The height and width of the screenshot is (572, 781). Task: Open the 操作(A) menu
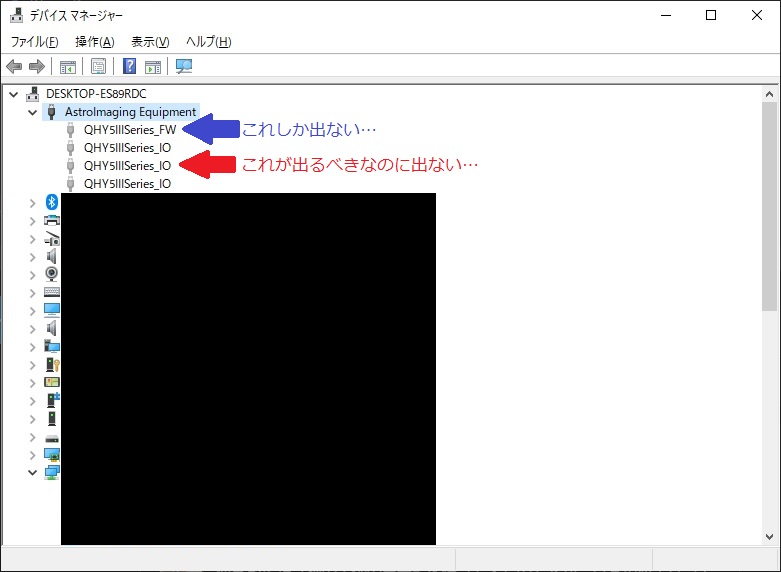click(x=95, y=41)
